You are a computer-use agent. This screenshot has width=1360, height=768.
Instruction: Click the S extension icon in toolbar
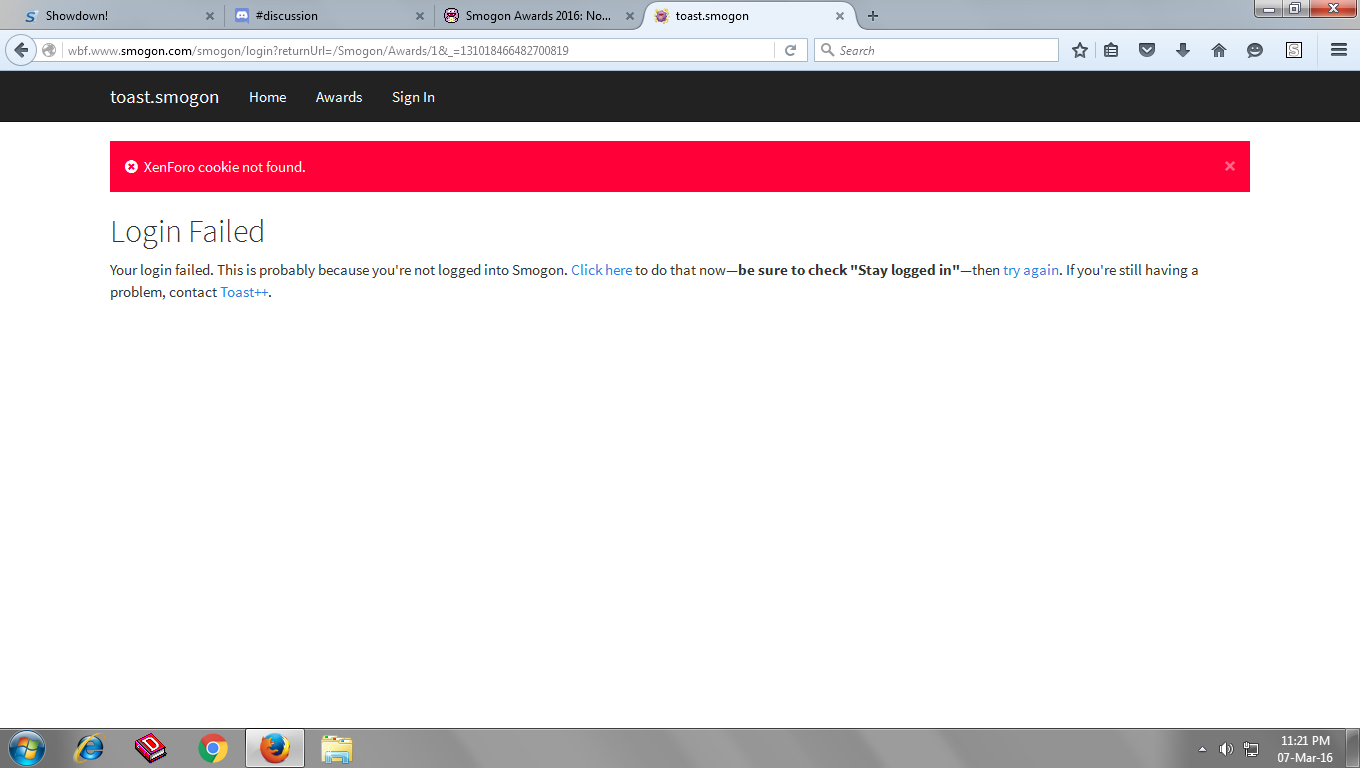[x=1294, y=50]
